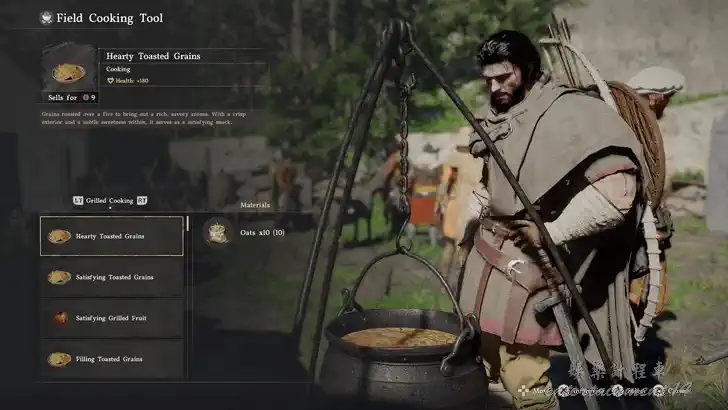
Task: Pick the Filling Toasted Grains recipe
Action: coord(112,359)
